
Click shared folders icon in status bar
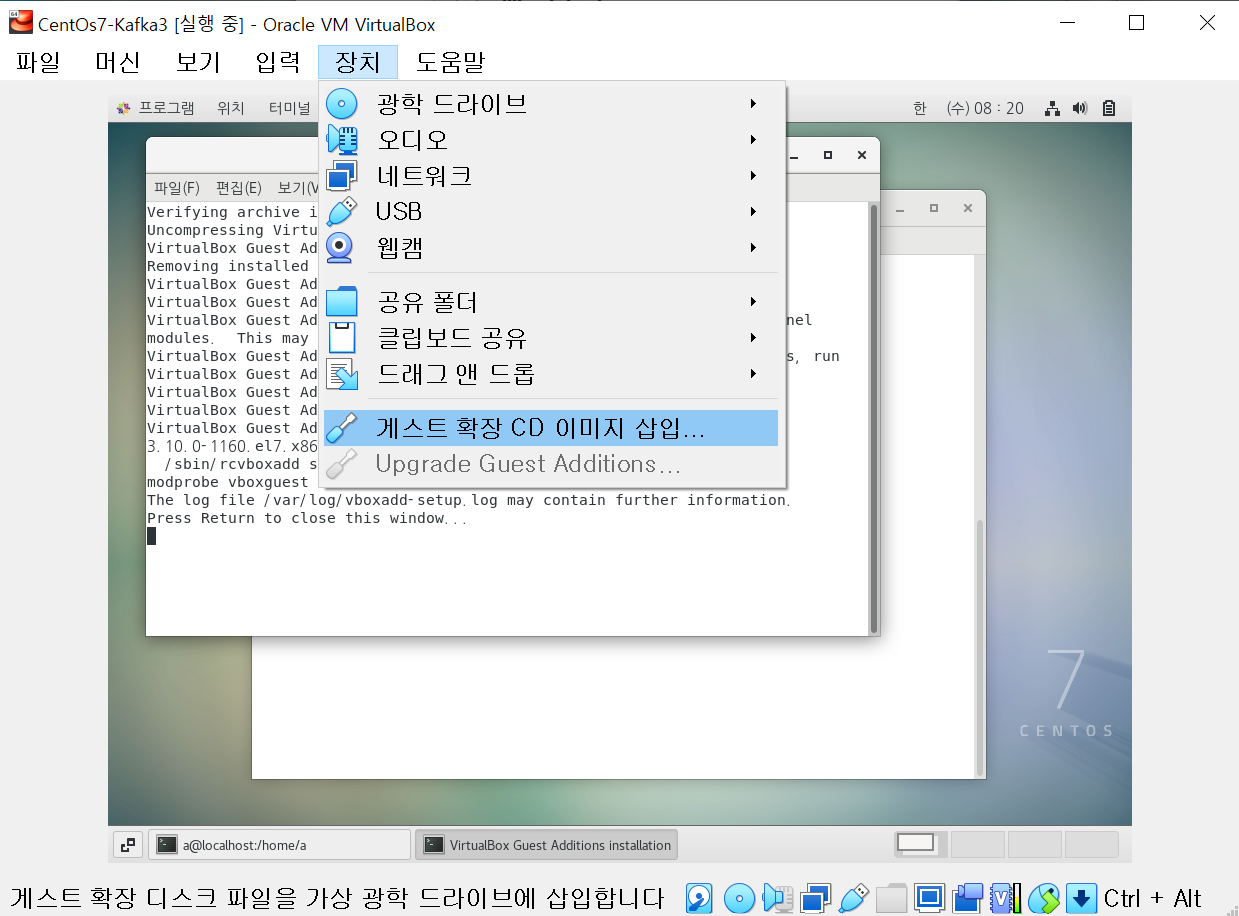(x=891, y=898)
